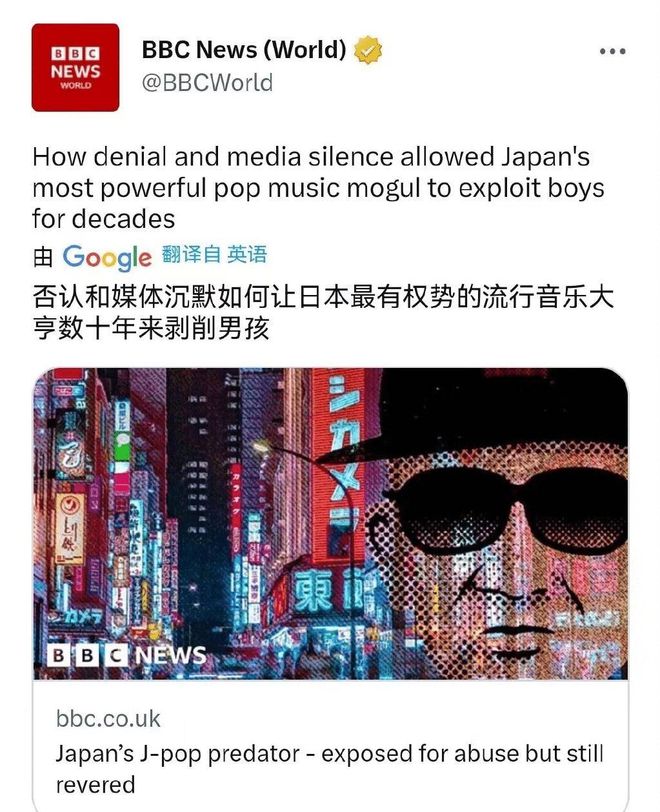Click the gold verified badge

coord(367,50)
